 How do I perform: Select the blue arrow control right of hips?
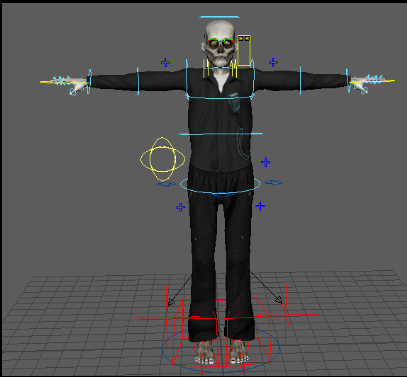[274, 183]
